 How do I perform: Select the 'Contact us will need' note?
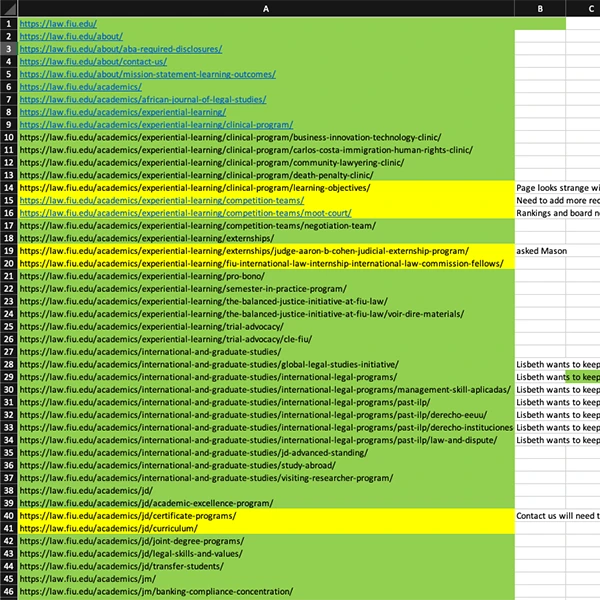tap(558, 516)
